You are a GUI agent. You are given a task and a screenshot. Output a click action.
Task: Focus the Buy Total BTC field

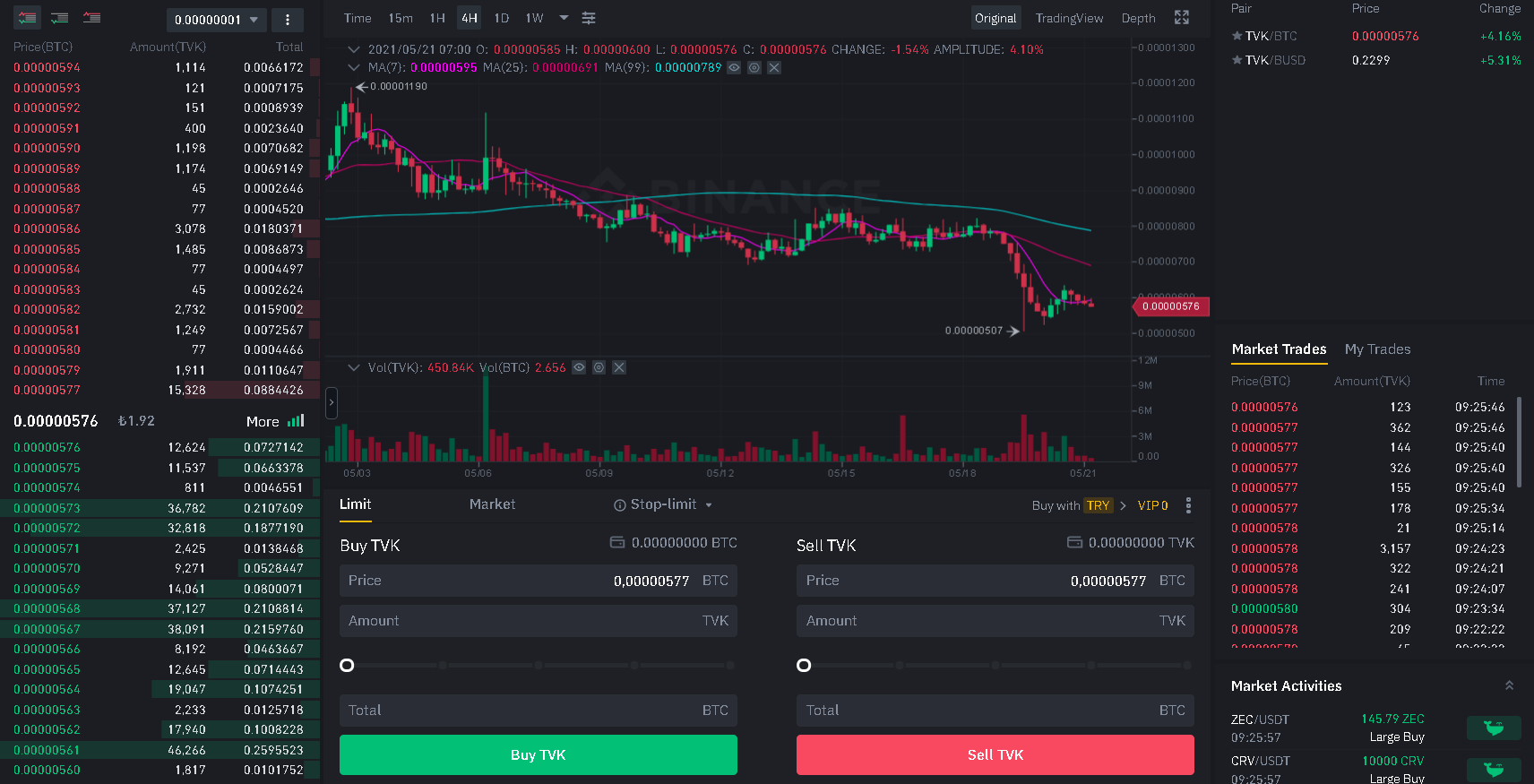(538, 711)
